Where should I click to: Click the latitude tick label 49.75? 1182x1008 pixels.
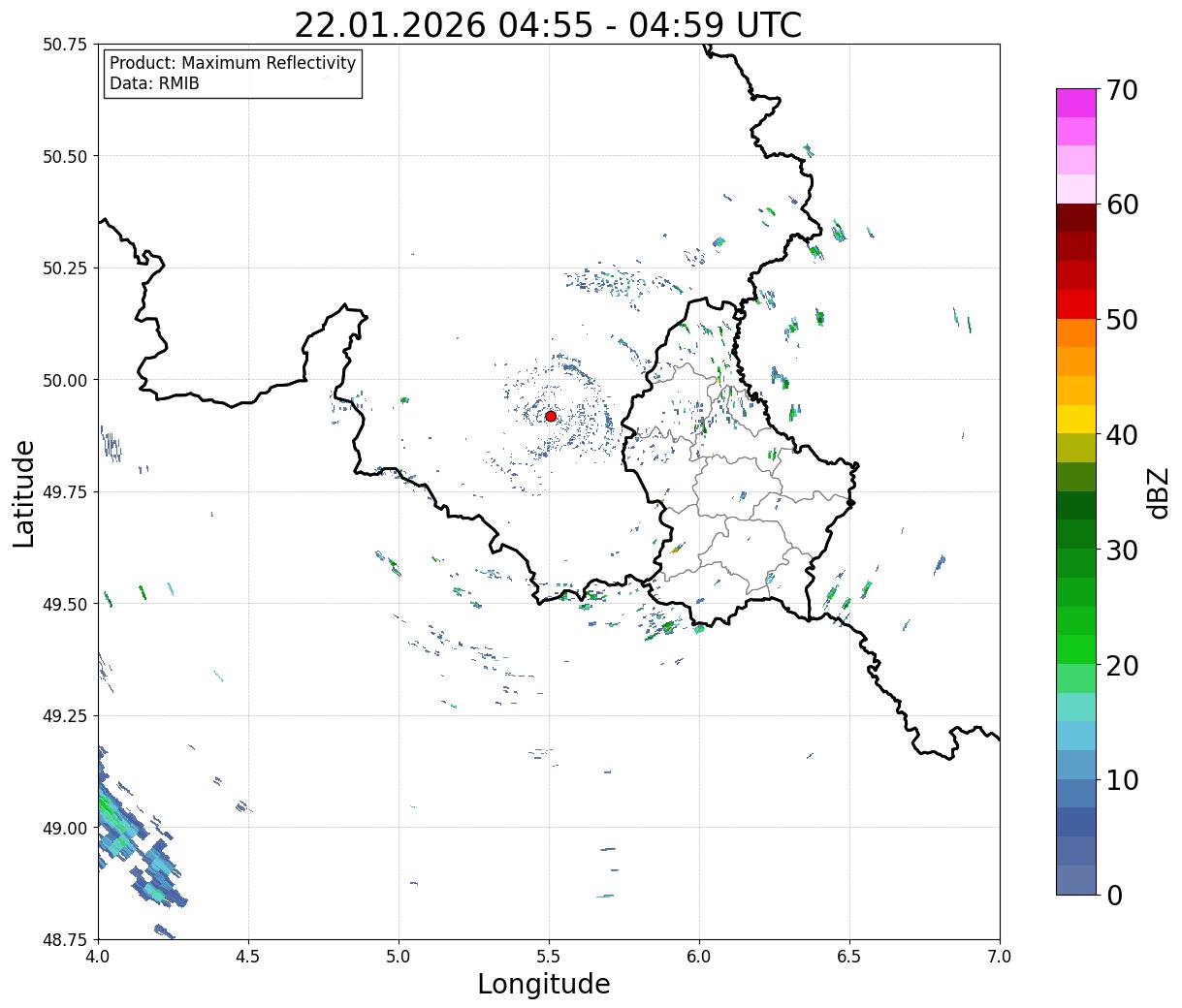(x=65, y=492)
